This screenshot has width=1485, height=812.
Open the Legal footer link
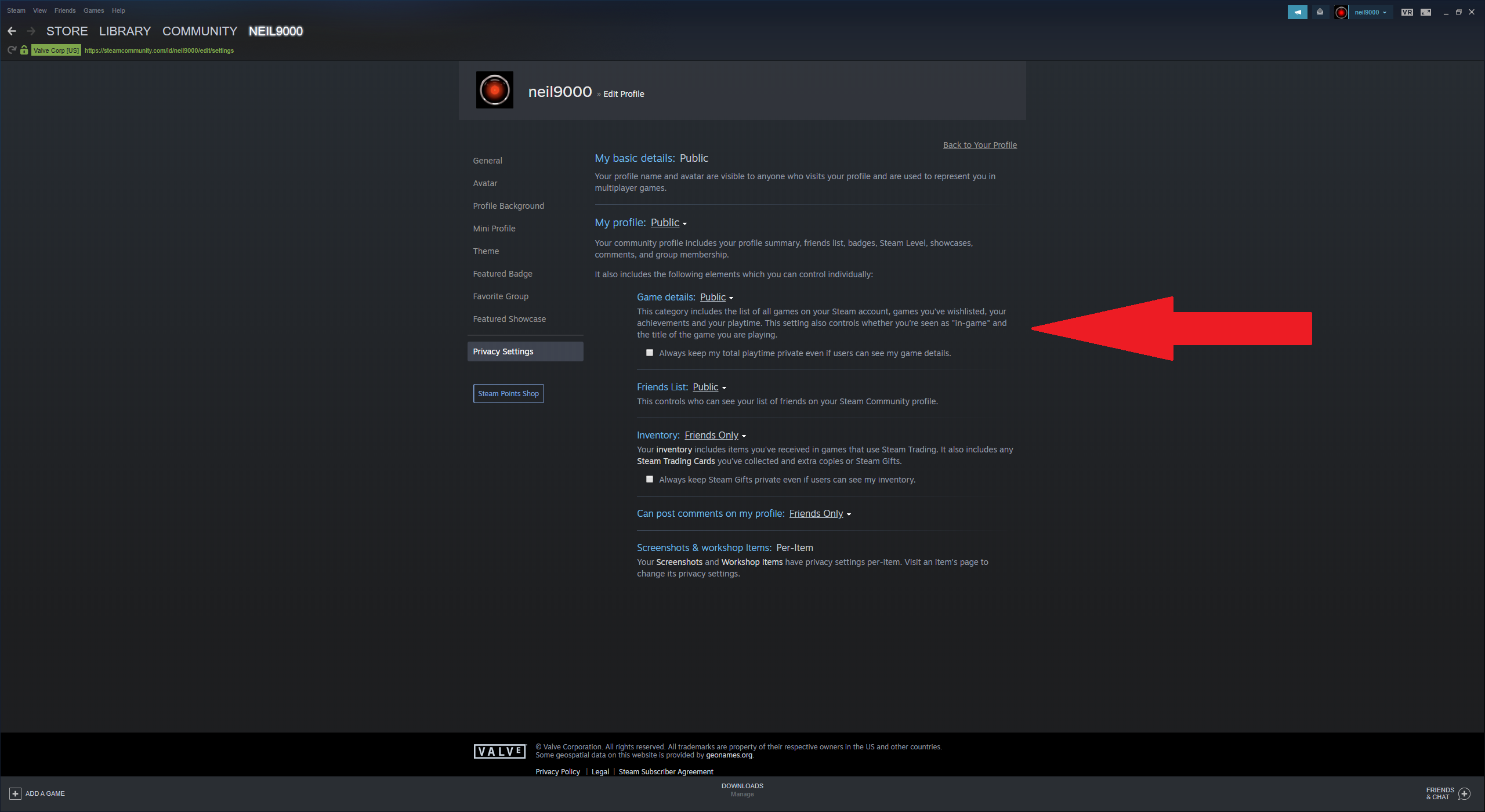(600, 772)
